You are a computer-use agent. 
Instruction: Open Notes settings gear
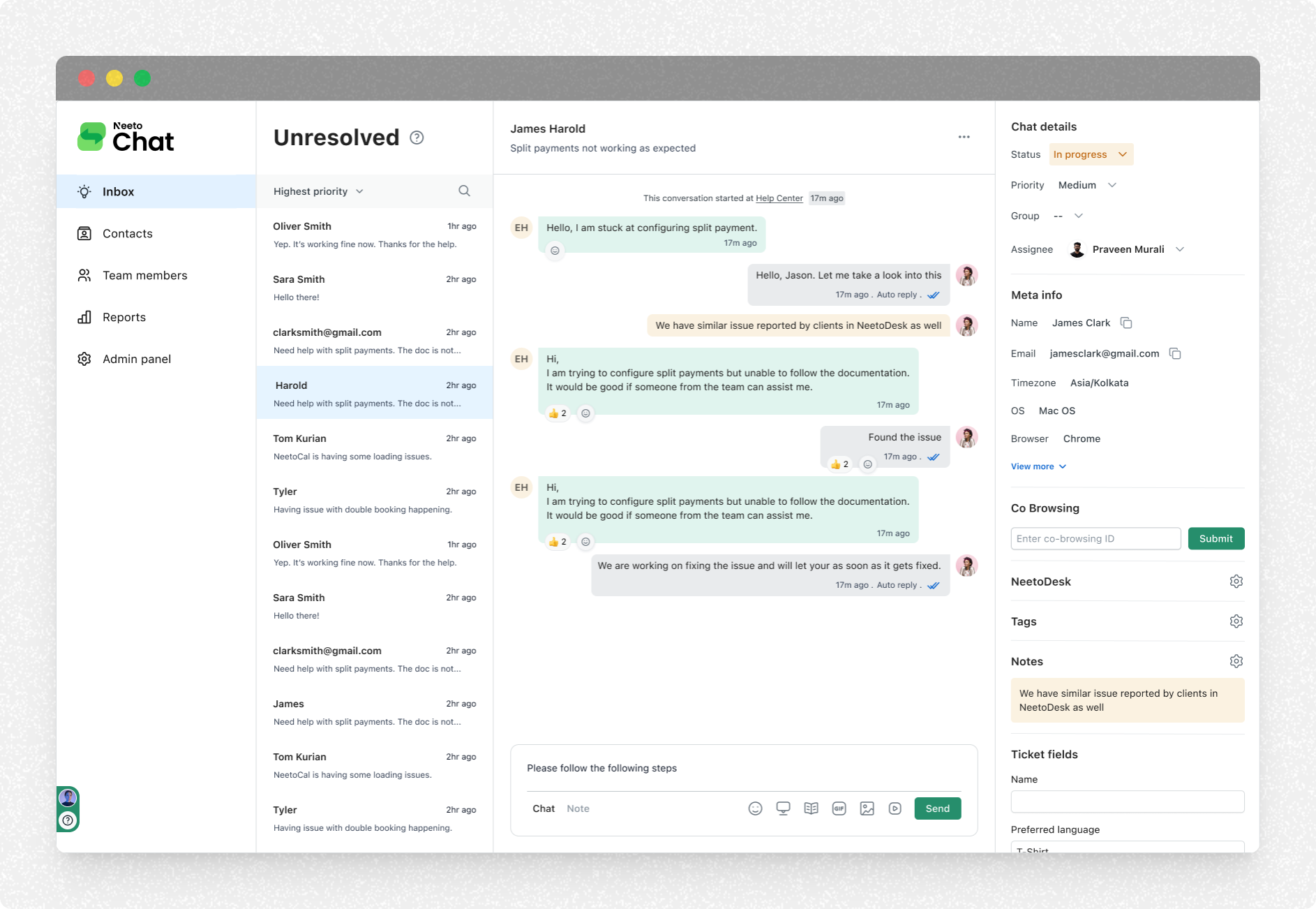click(1236, 661)
